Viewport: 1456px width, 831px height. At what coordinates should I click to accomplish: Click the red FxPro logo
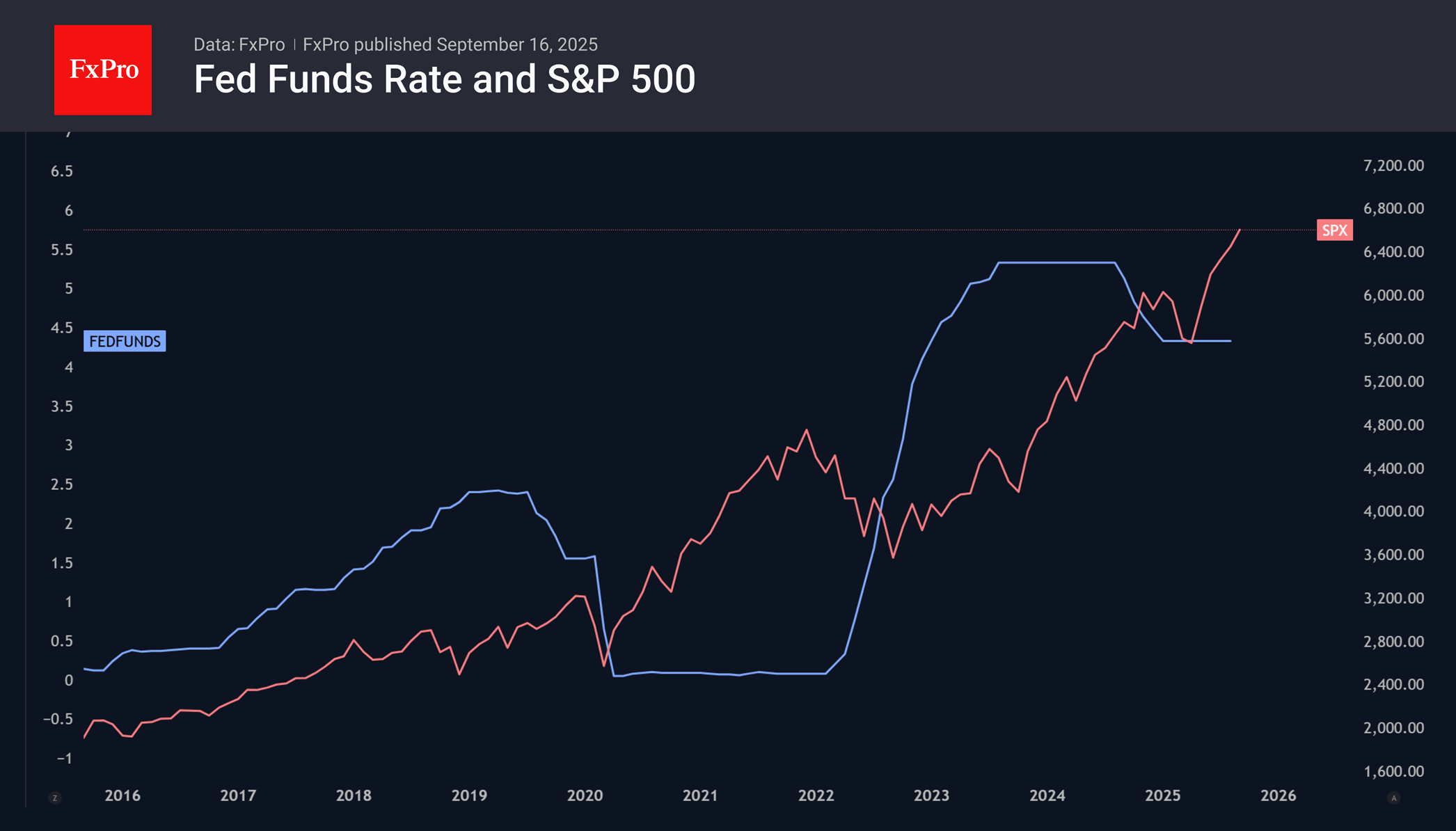click(103, 70)
